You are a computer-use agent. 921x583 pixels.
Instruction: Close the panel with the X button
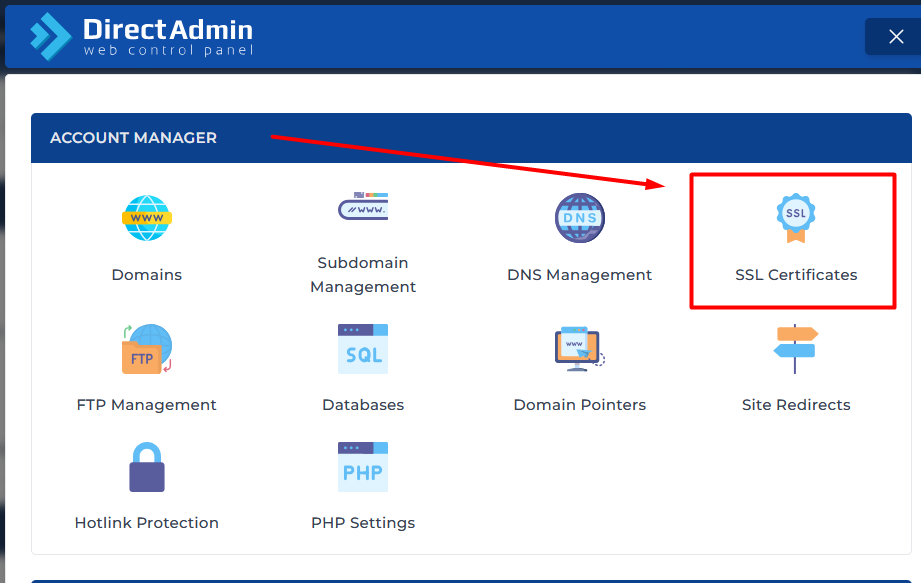(x=896, y=36)
